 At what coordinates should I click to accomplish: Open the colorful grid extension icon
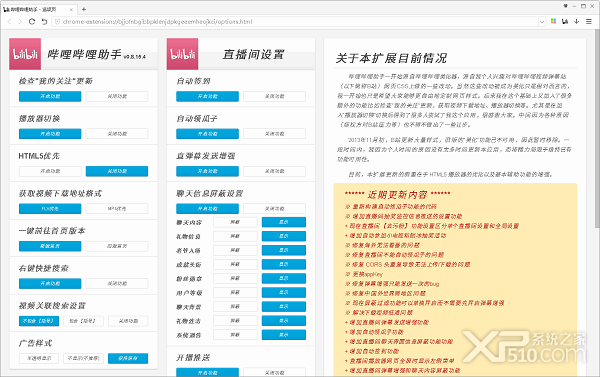[553, 21]
